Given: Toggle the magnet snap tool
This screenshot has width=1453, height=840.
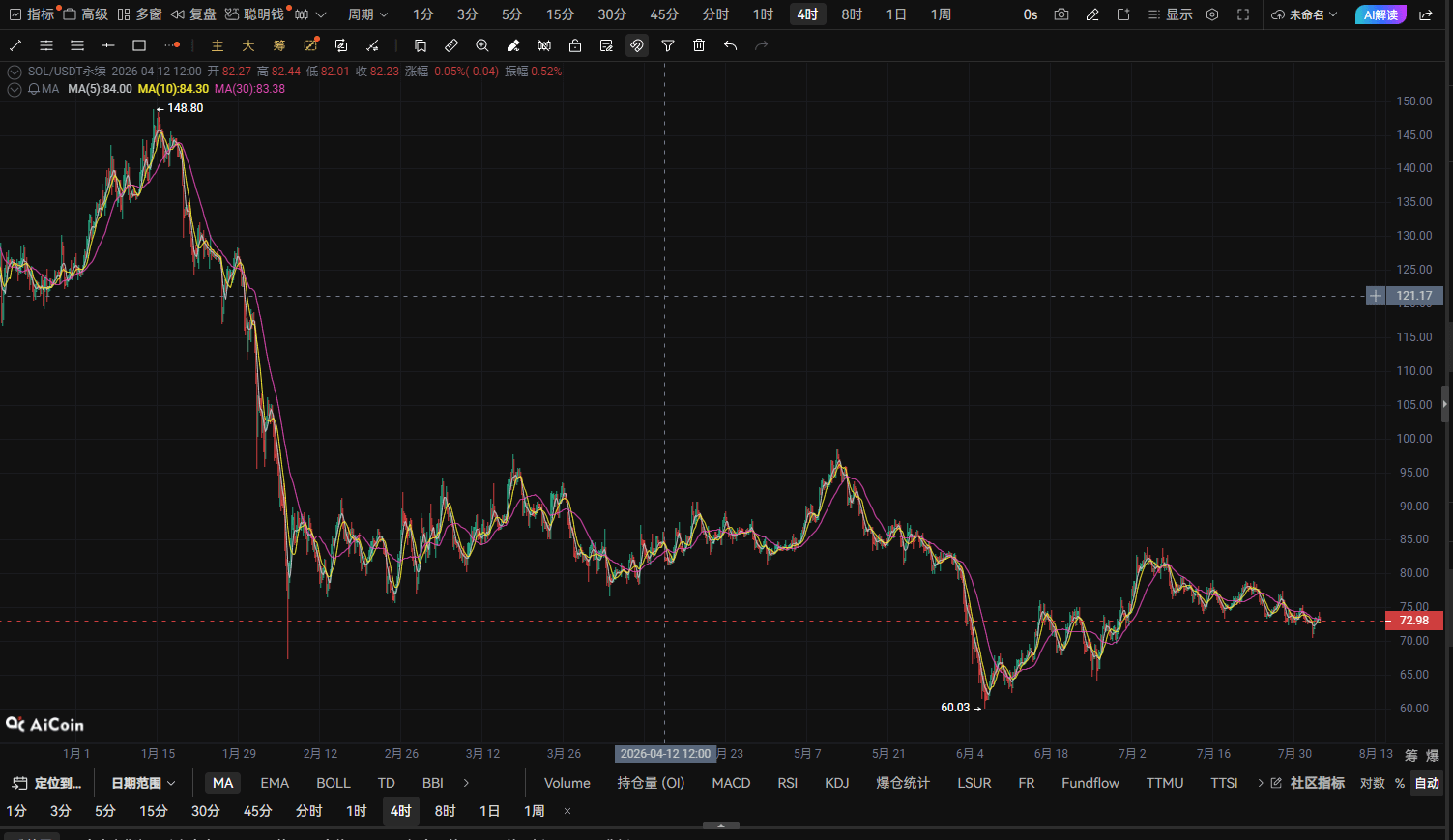Looking at the screenshot, I should [x=637, y=45].
